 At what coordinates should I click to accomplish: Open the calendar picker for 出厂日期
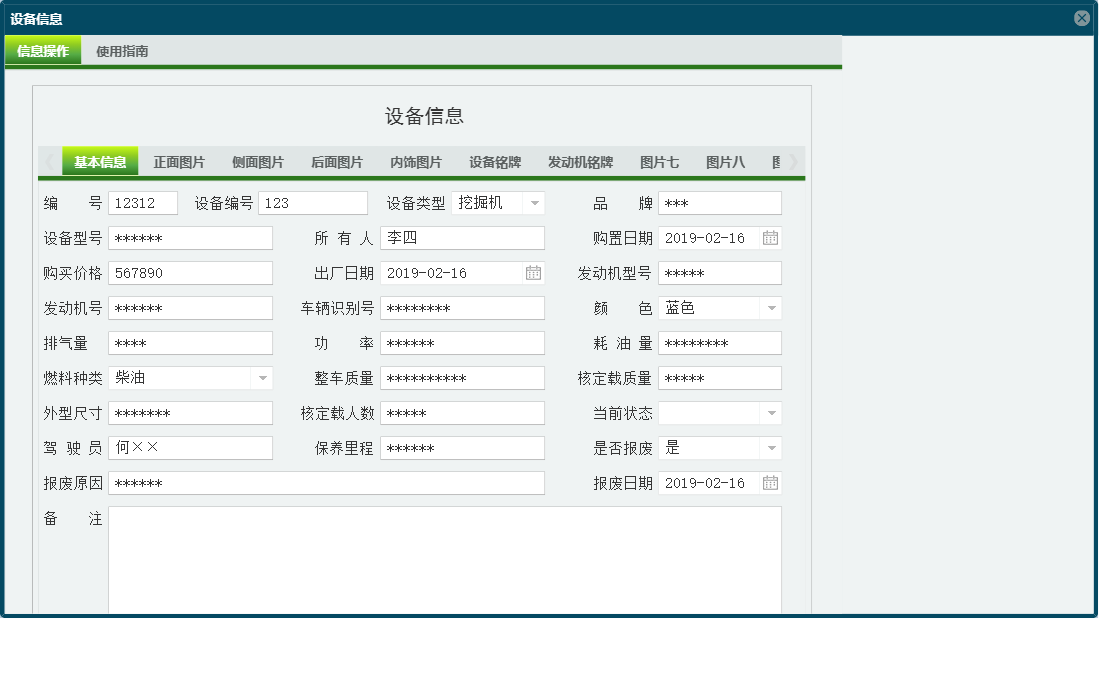tap(533, 272)
